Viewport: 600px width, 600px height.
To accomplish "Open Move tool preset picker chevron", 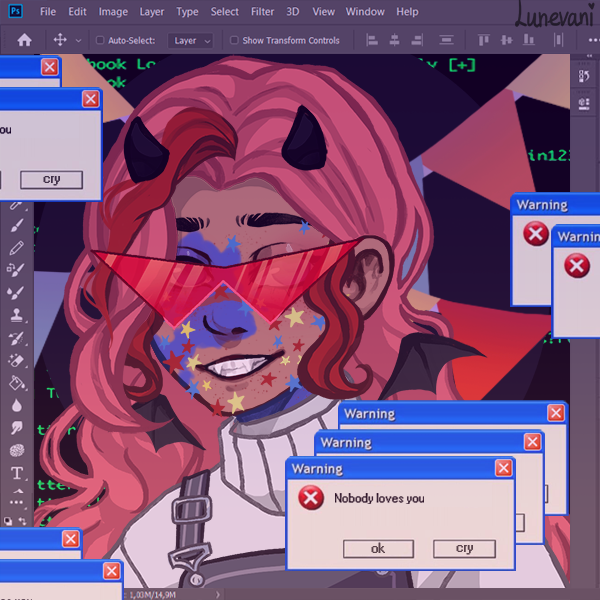I will [x=78, y=40].
